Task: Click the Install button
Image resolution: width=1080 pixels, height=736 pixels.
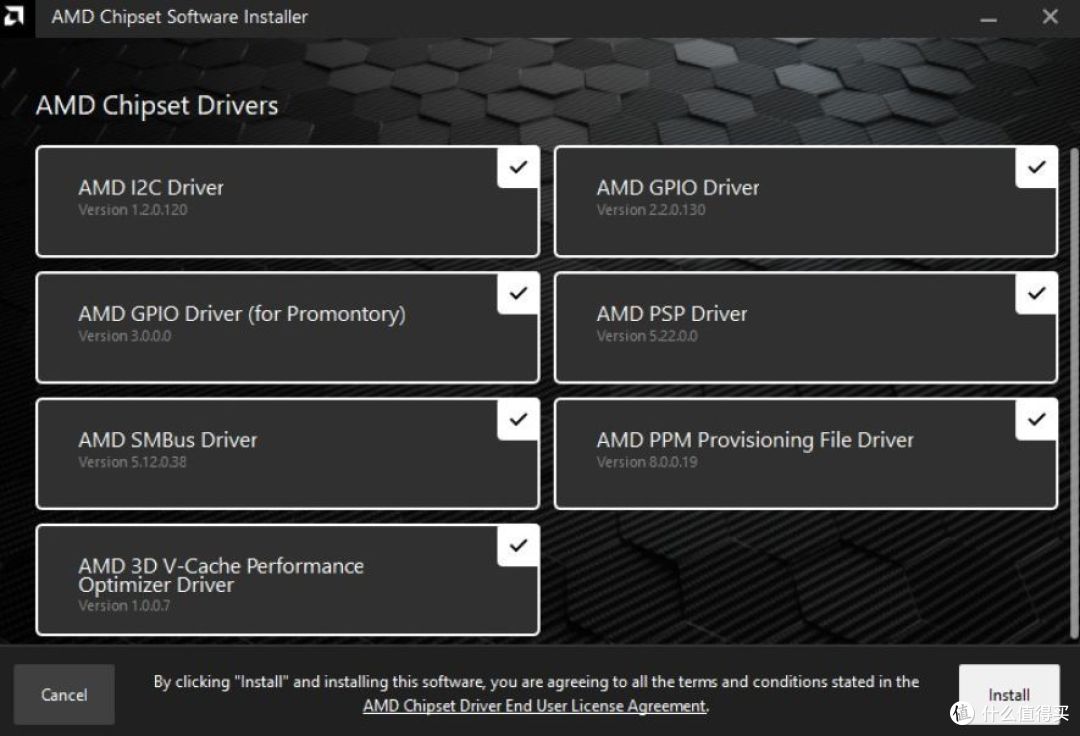Action: (1009, 694)
